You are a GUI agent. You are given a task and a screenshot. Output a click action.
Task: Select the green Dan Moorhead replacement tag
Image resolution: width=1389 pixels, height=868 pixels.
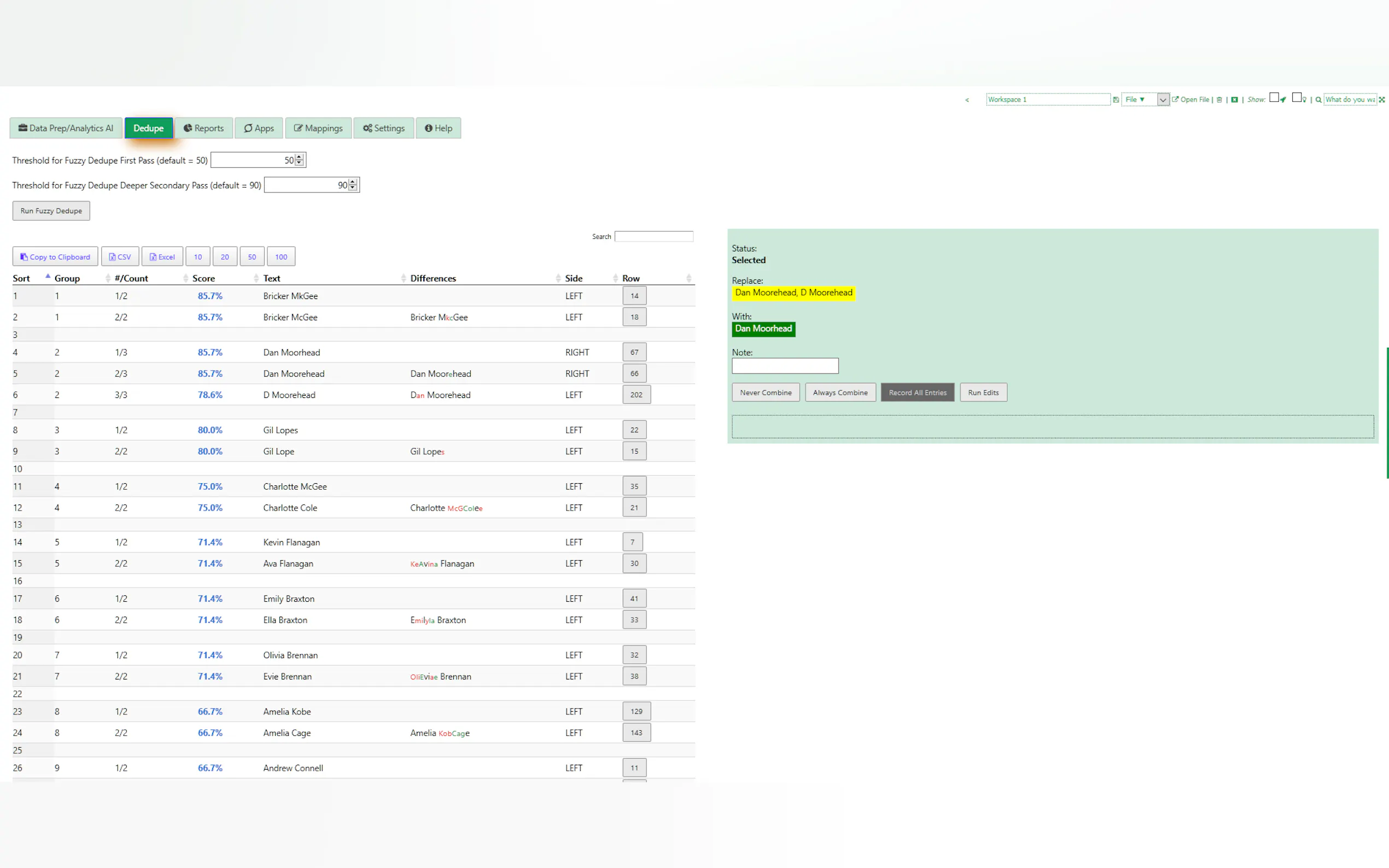click(x=763, y=329)
